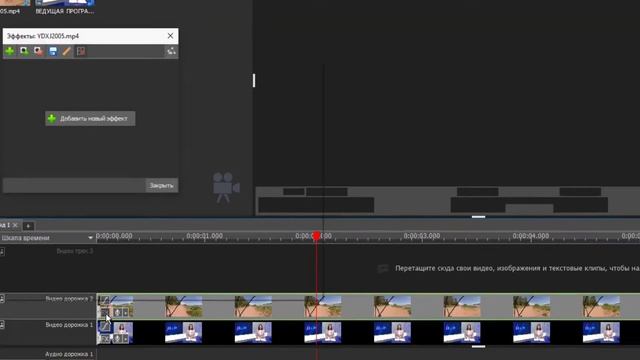Click the speaker icon on Видео дорожка 1 clip
The width and height of the screenshot is (640, 360).
(118, 339)
